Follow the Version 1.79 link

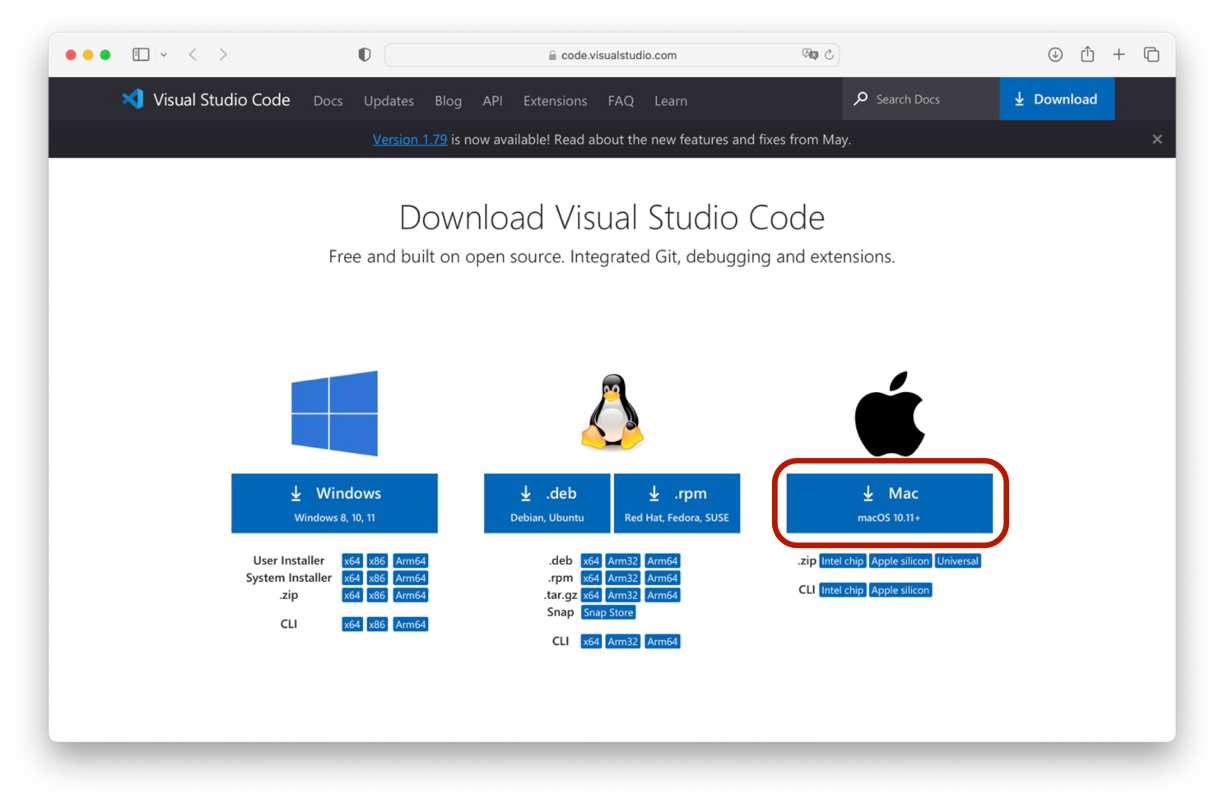410,139
